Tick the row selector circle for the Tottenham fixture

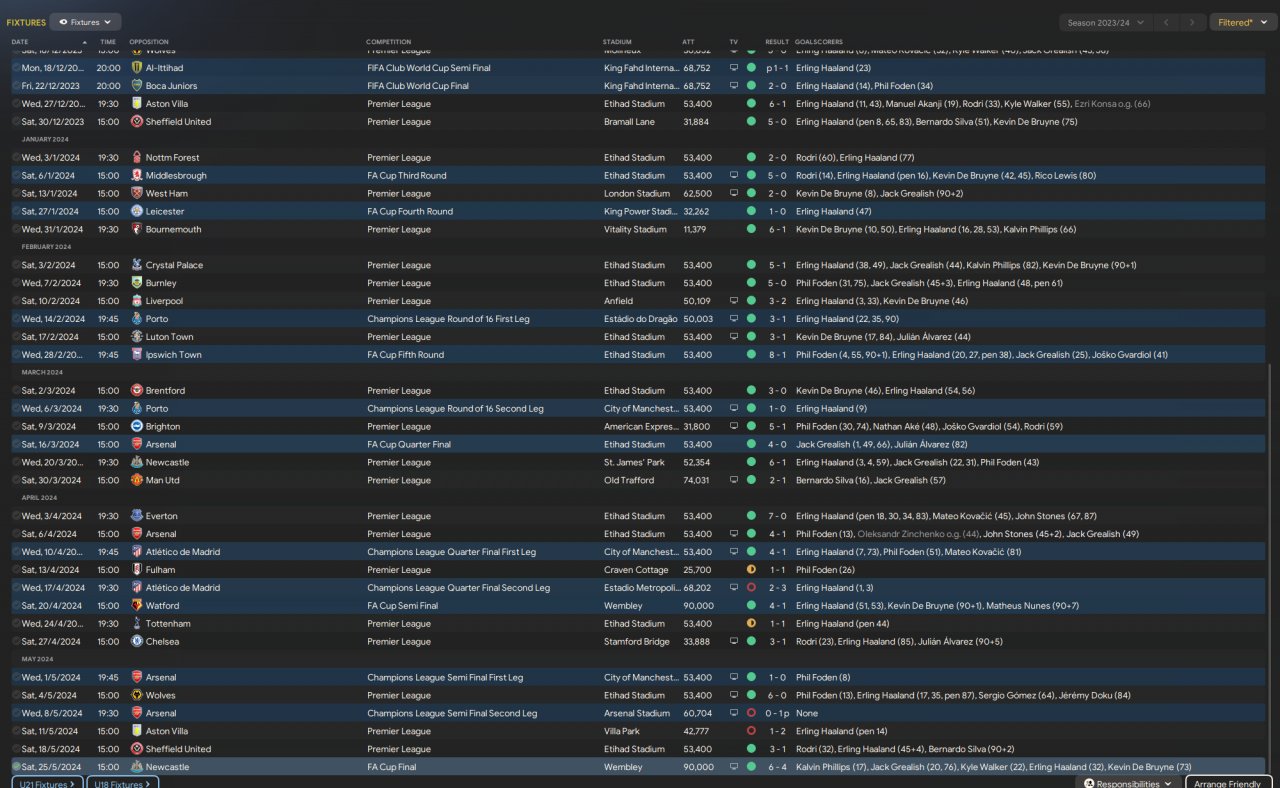[16, 624]
